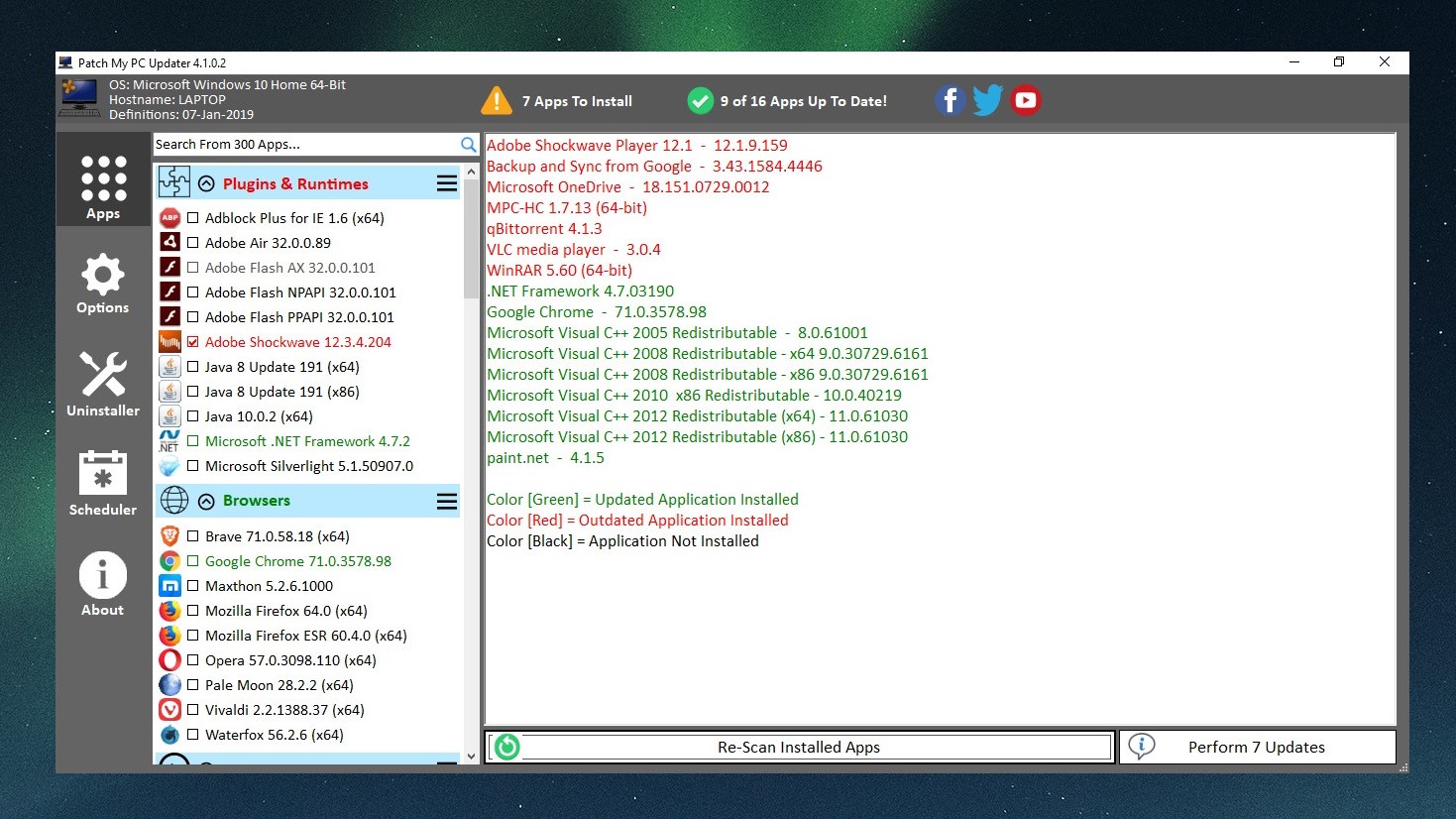Click the Adblock Plus ABP icon
The image size is (1456, 819).
click(170, 218)
